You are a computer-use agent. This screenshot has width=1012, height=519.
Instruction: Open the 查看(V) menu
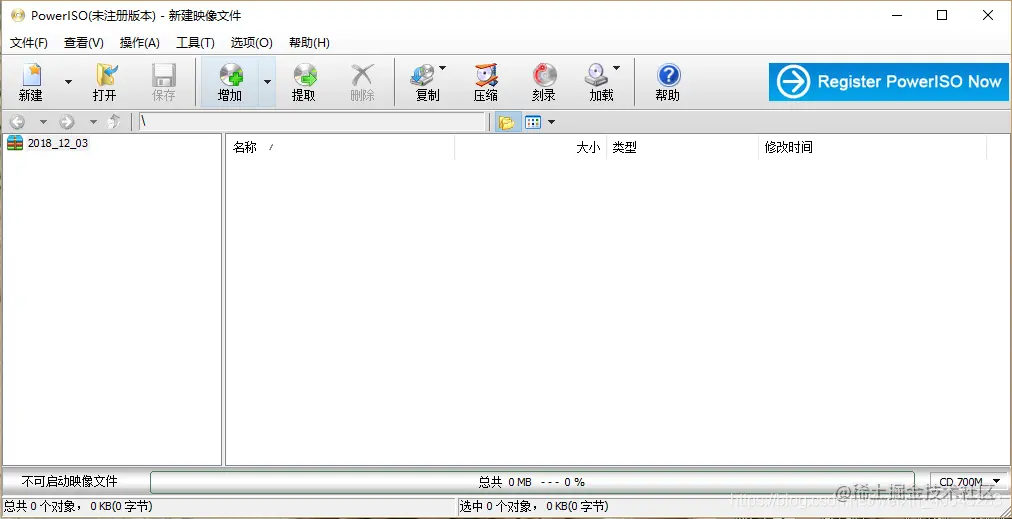(x=84, y=43)
